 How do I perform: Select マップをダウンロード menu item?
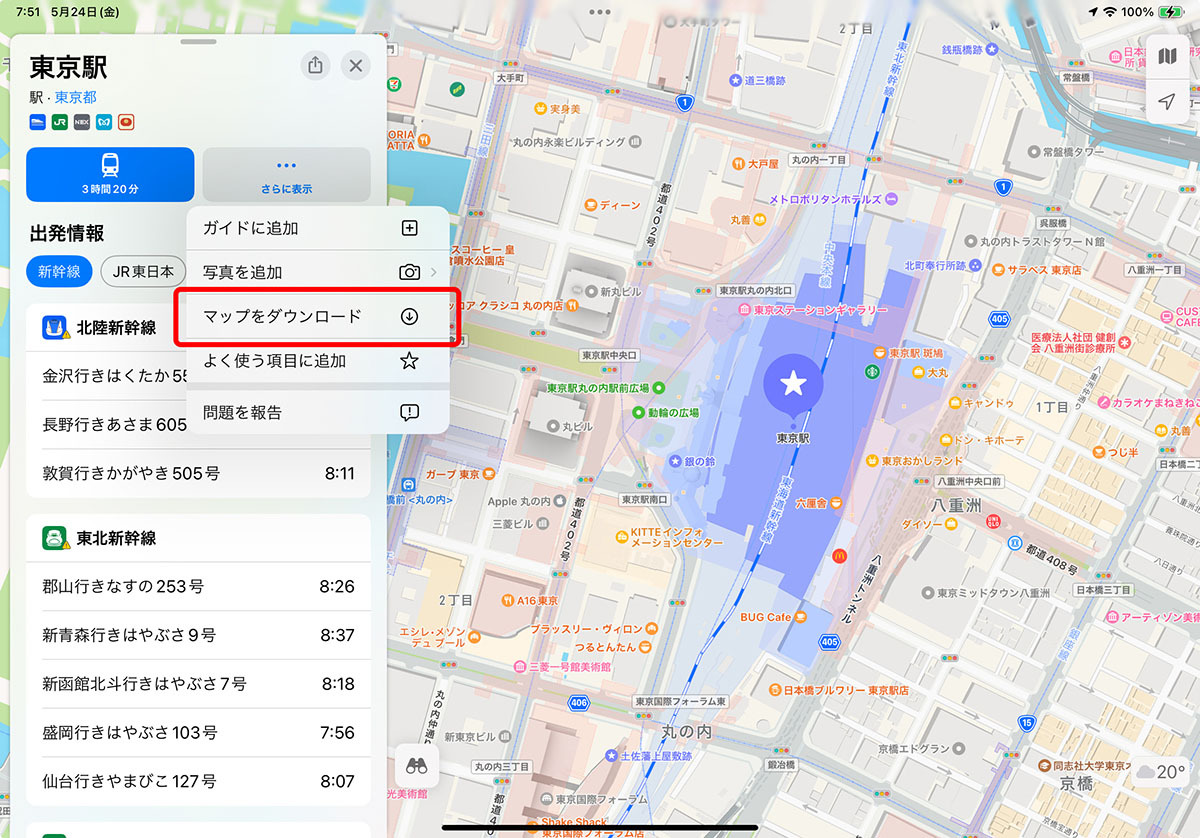click(x=317, y=317)
